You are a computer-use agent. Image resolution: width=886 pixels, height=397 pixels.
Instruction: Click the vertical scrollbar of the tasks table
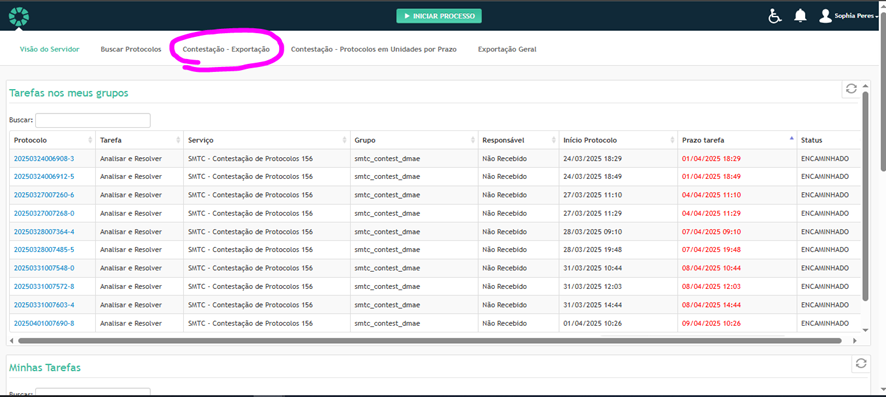(865, 196)
